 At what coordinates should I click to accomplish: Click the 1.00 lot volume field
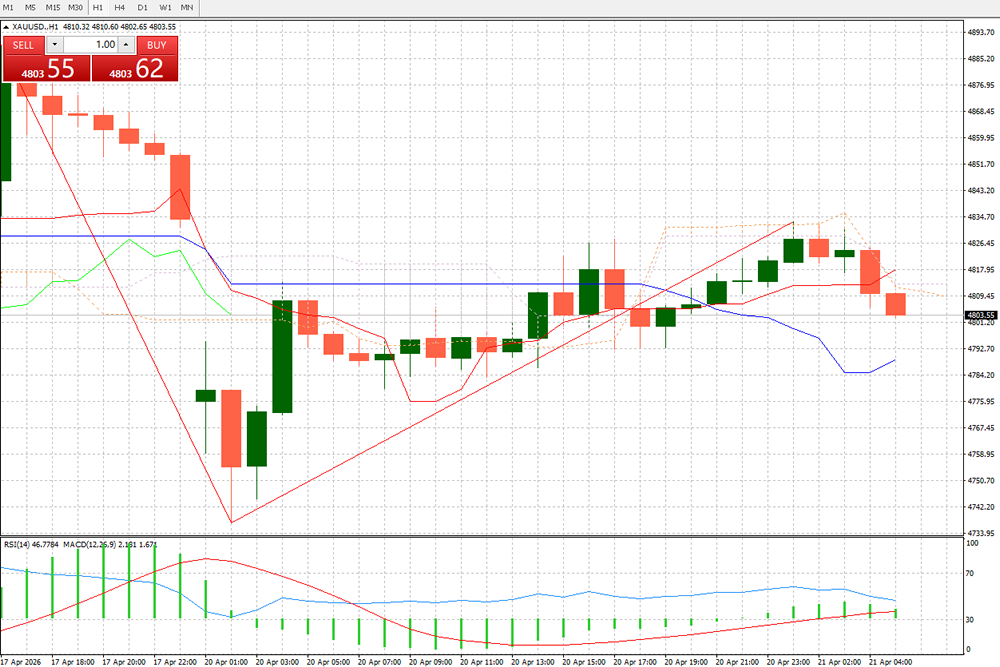tap(90, 45)
